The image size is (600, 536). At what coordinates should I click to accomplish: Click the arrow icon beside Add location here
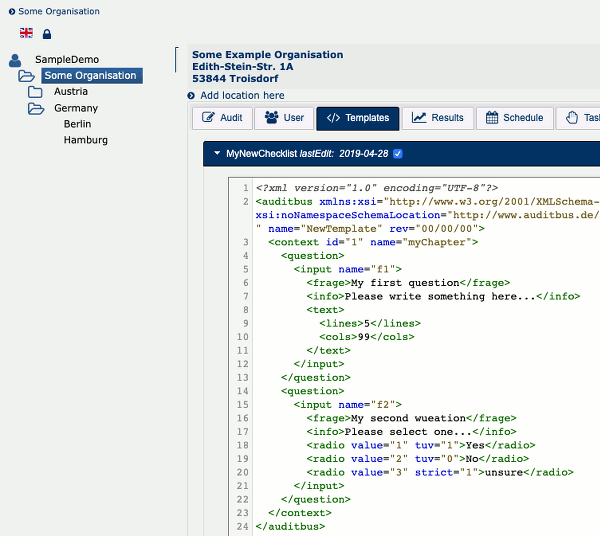tap(191, 96)
